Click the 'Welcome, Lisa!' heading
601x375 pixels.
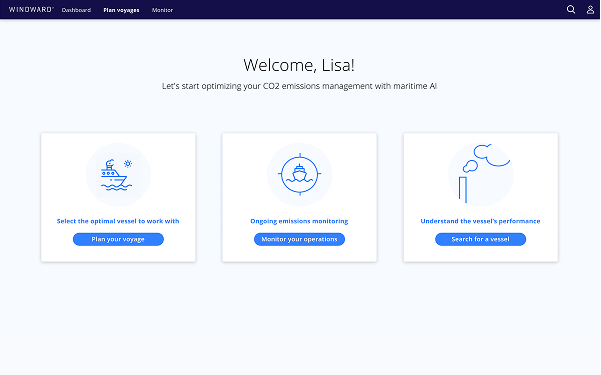(x=299, y=65)
